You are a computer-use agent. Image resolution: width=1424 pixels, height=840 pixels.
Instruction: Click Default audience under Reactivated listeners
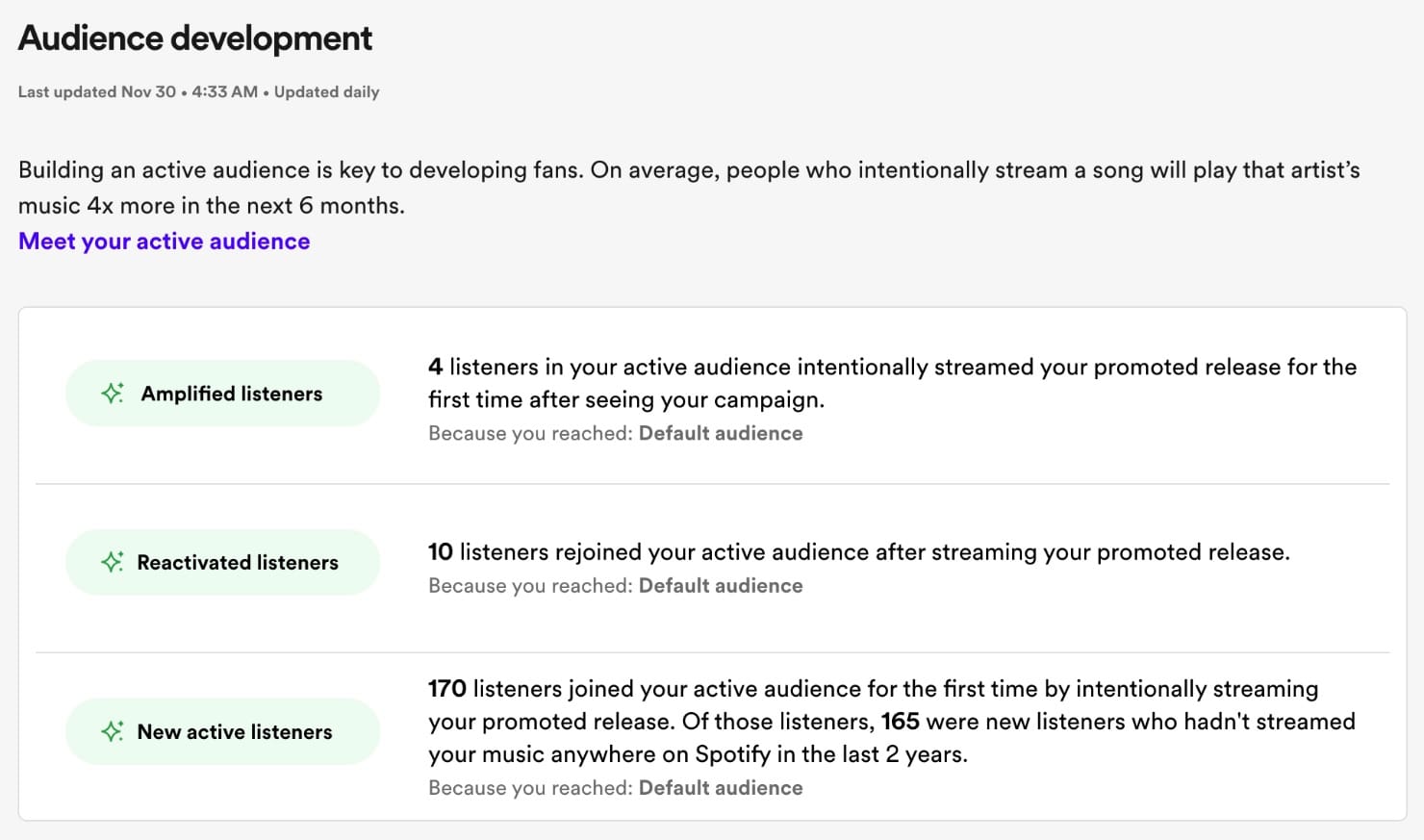pyautogui.click(x=721, y=585)
